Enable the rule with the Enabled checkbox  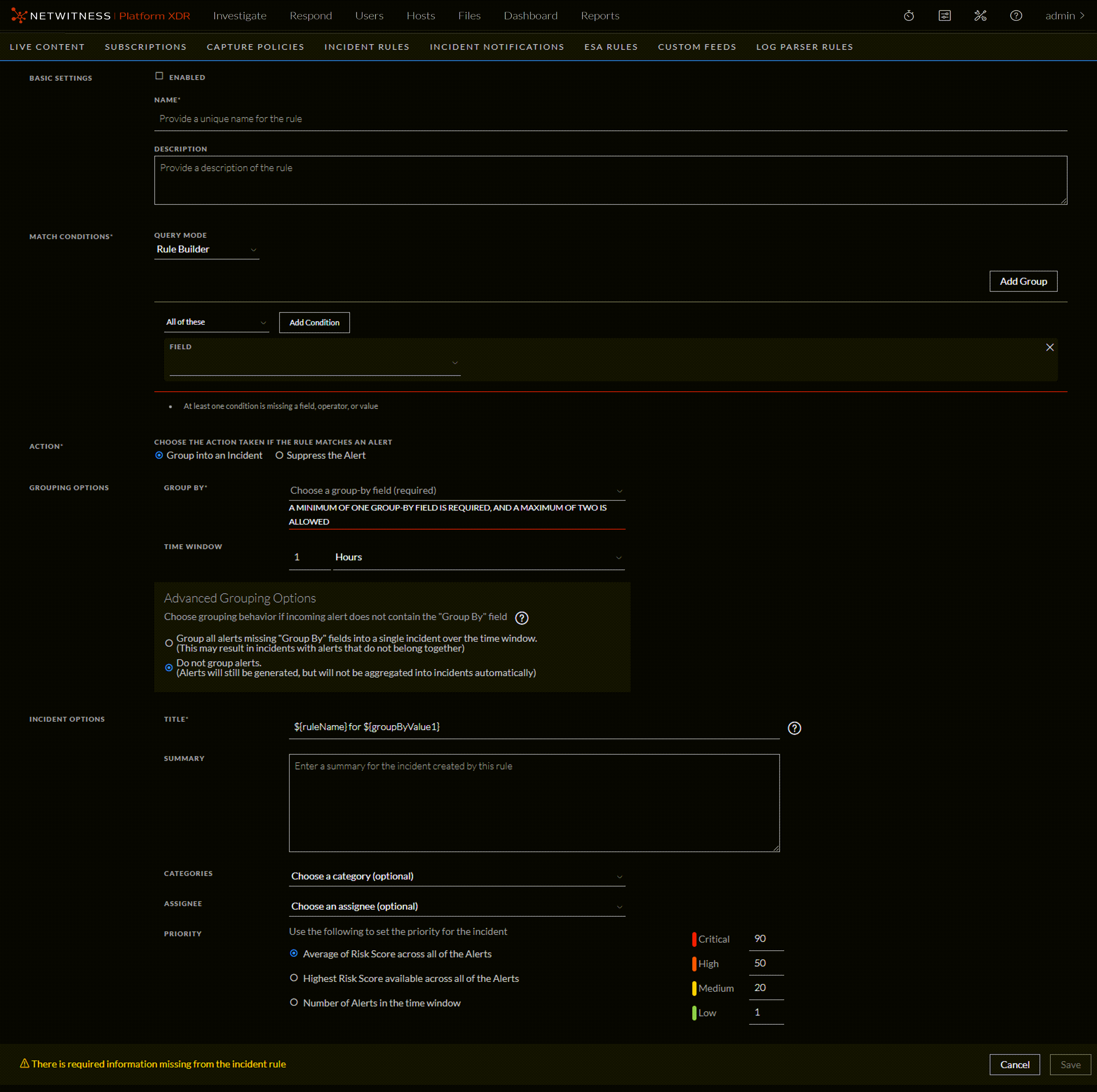(x=160, y=75)
